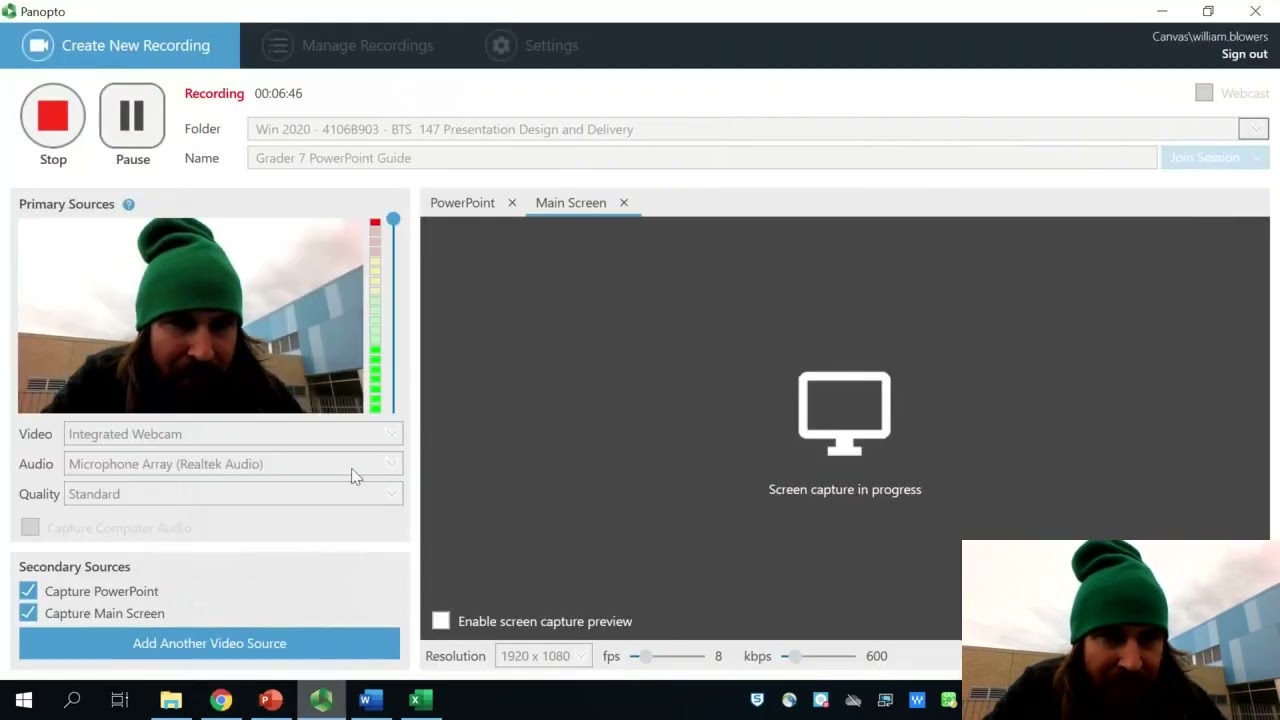This screenshot has height=720, width=1280.
Task: Expand the Folder dropdown arrow
Action: pyautogui.click(x=1254, y=129)
